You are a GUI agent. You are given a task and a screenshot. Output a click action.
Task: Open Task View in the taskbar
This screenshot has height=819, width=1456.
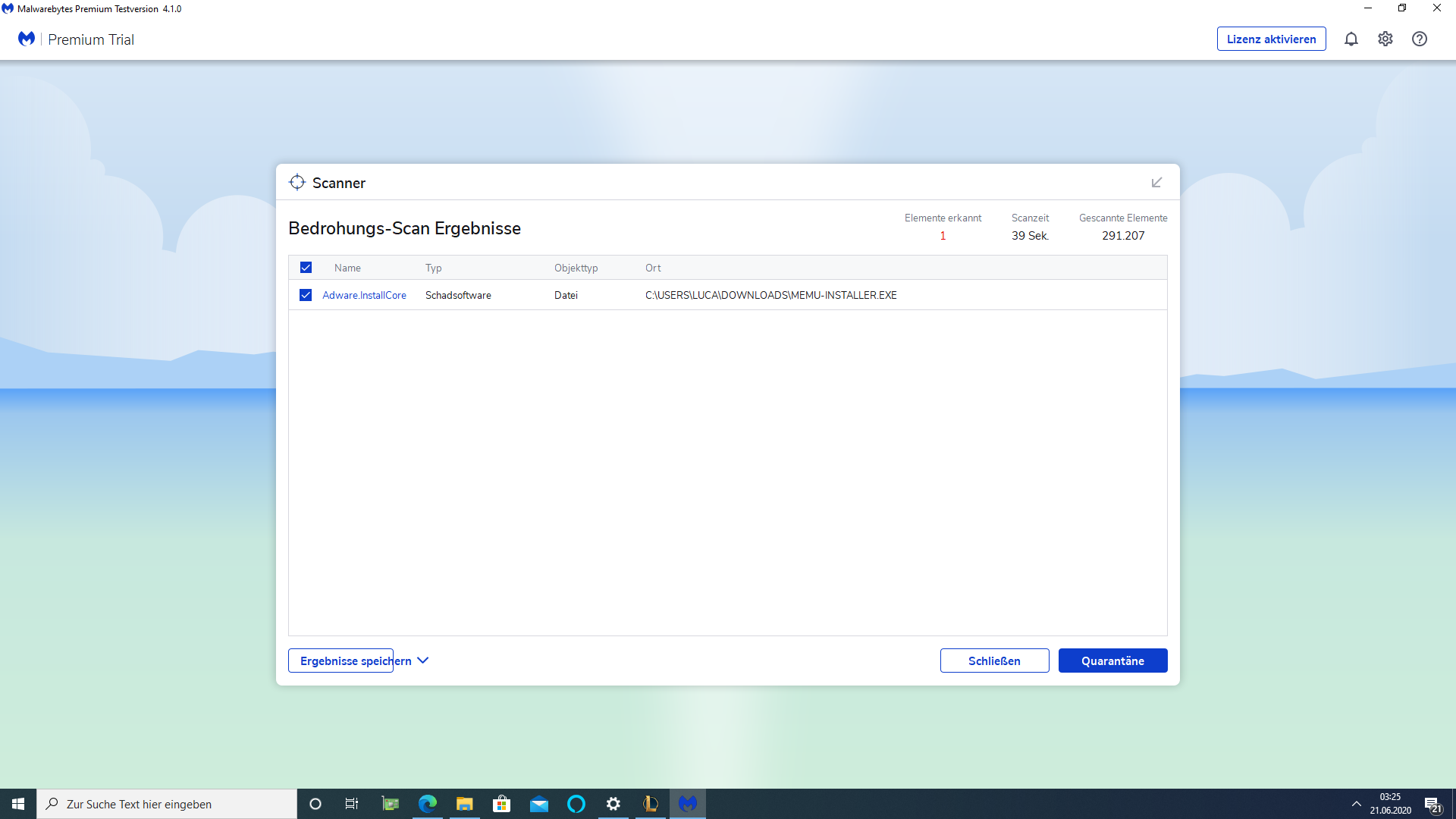click(x=351, y=804)
